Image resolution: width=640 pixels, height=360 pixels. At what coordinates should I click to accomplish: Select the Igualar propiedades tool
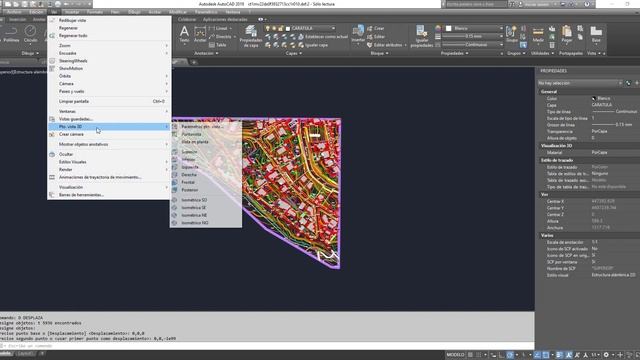click(x=422, y=36)
